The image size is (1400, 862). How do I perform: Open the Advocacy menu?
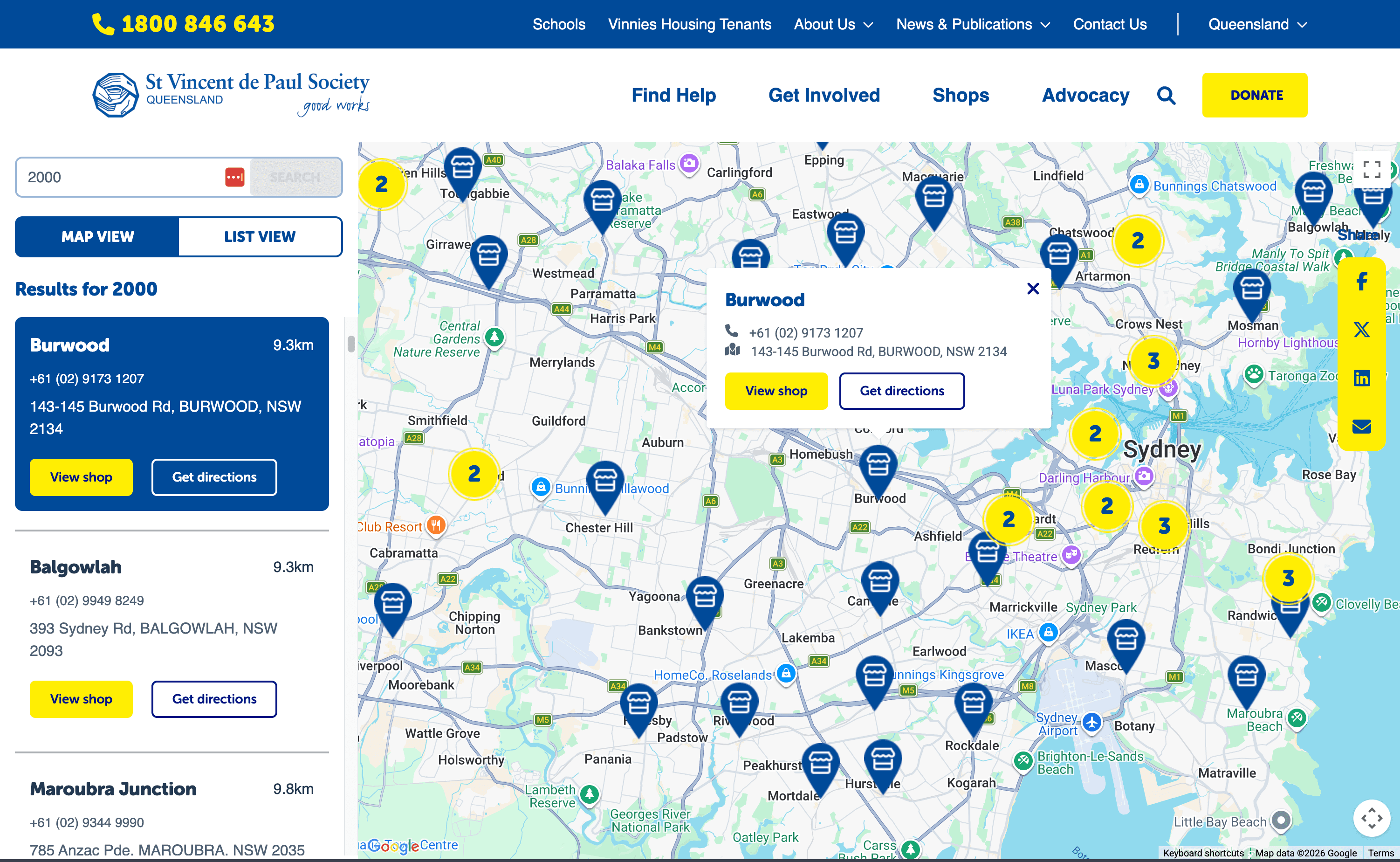(x=1085, y=95)
